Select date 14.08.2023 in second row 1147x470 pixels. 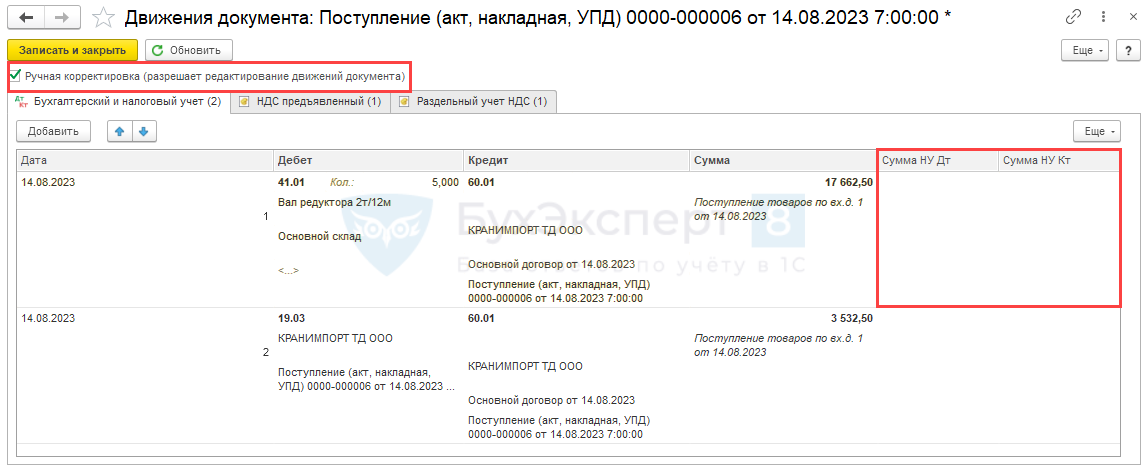(48, 319)
